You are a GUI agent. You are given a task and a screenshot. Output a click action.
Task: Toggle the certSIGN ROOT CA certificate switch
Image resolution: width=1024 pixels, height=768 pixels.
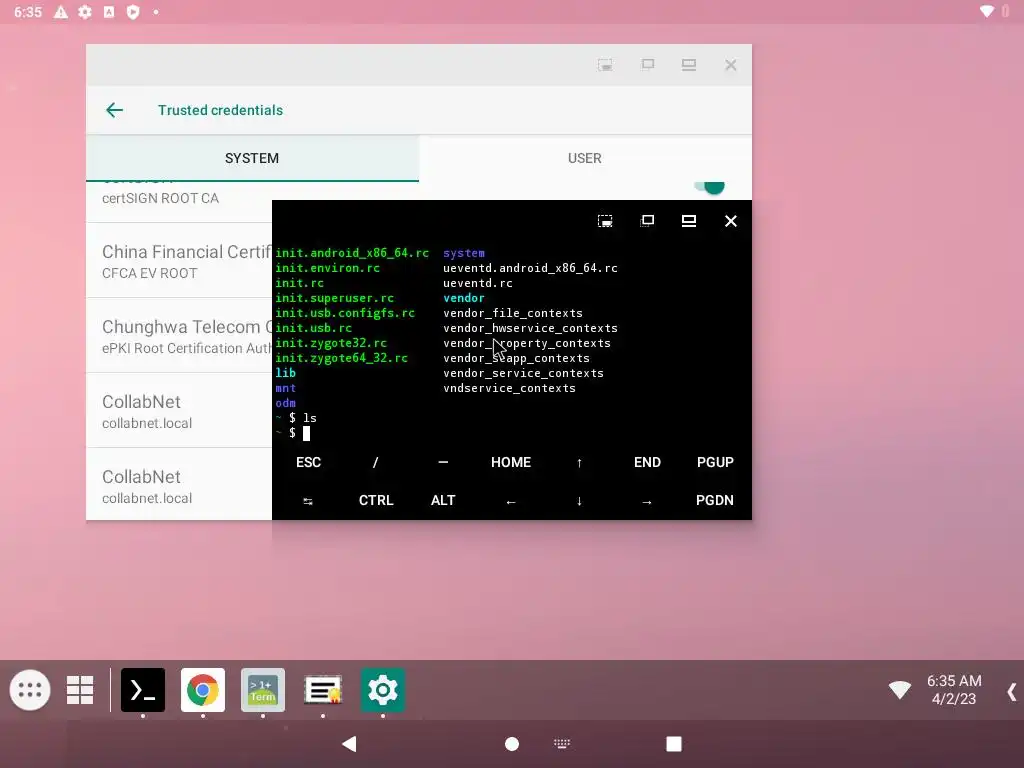(710, 187)
